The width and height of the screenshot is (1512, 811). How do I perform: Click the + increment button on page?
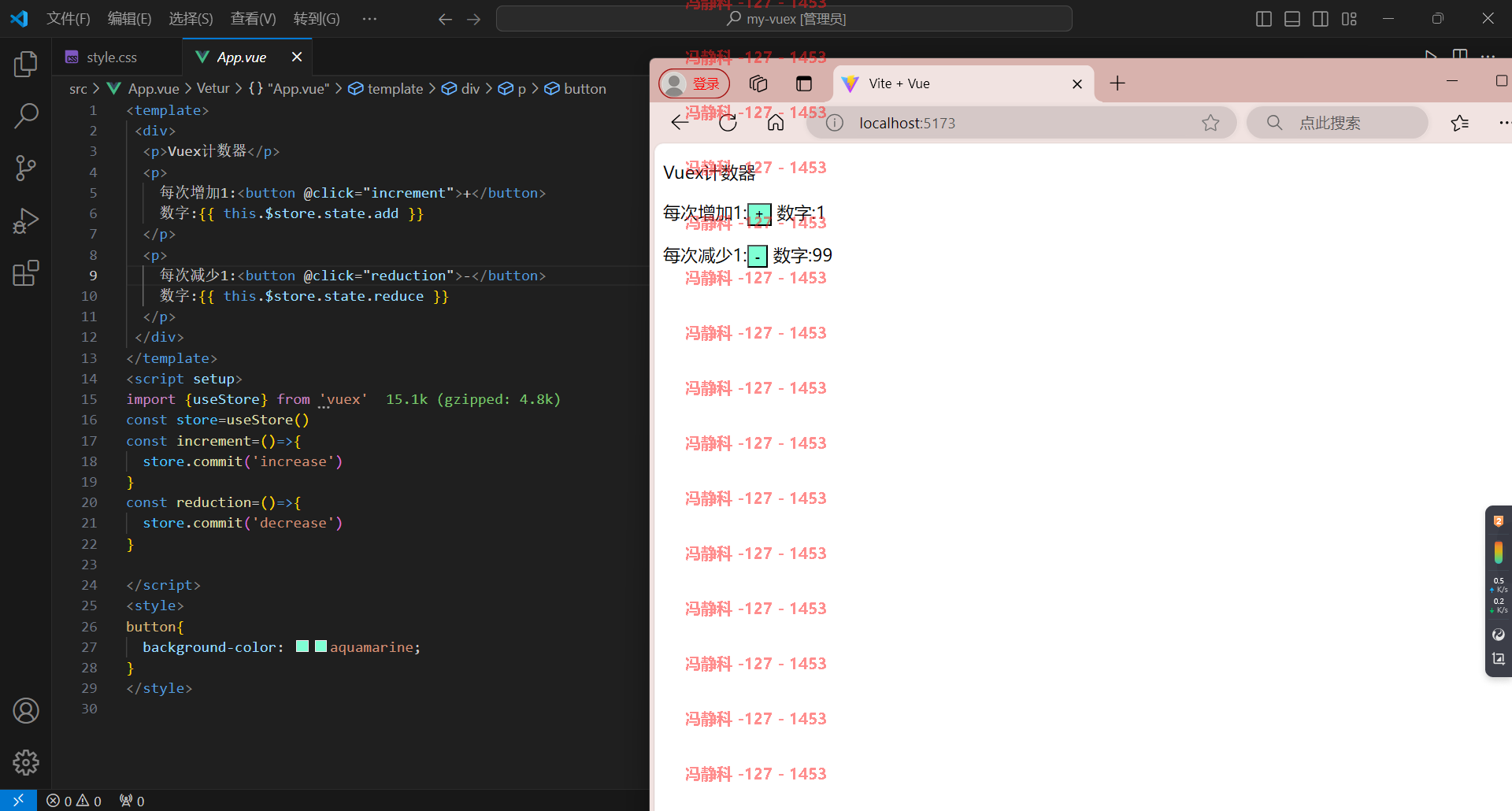(x=759, y=214)
